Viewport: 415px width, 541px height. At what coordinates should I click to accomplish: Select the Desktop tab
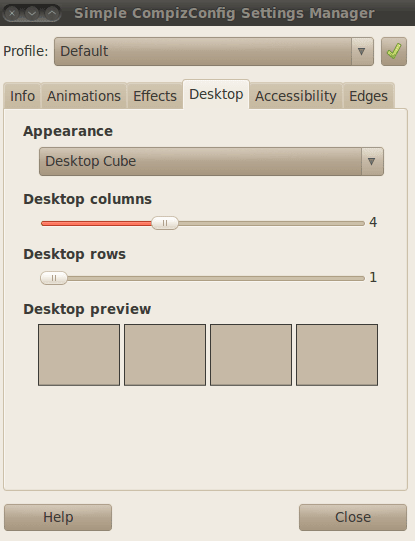point(216,94)
